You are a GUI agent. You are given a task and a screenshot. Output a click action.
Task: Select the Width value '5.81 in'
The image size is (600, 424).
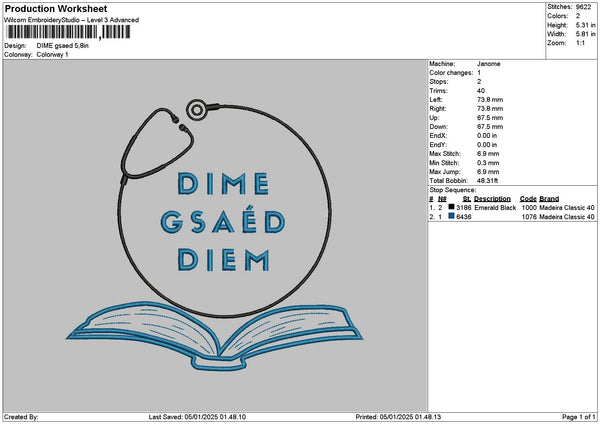[x=585, y=34]
